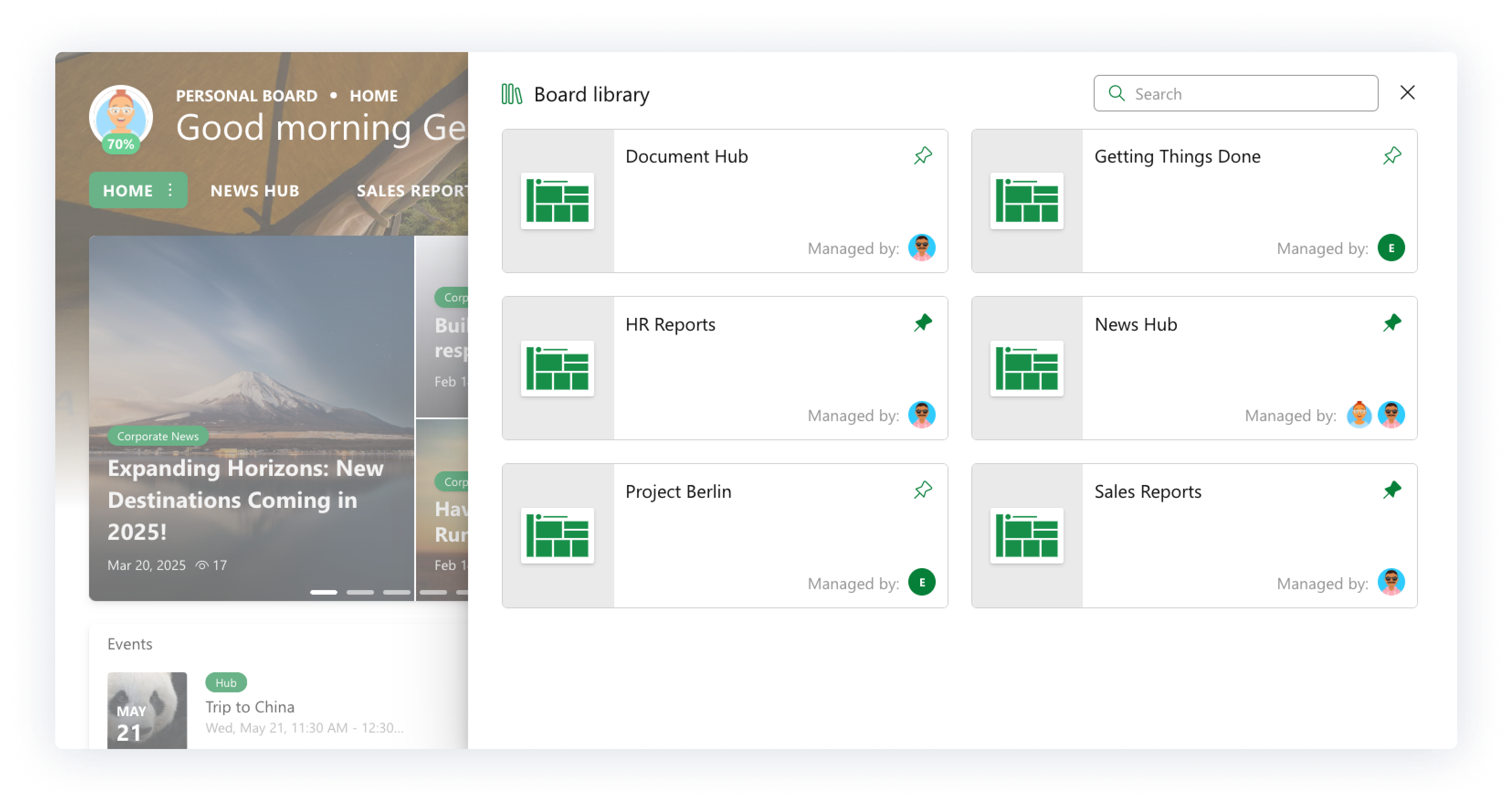Click the green E manager avatar on Getting Things Done
The height and width of the screenshot is (807, 1512).
[x=1391, y=248]
